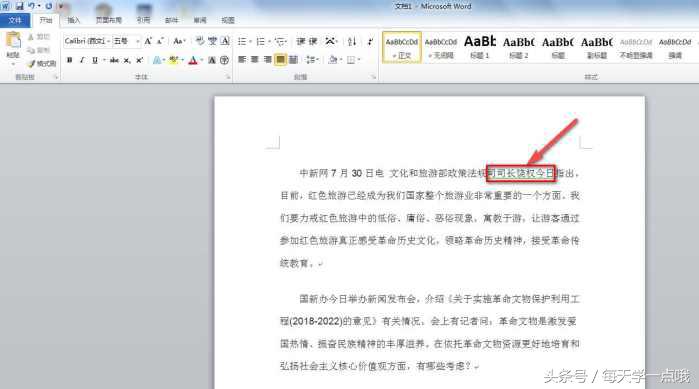This screenshot has width=699, height=389.
Task: Click the Align Left icon
Action: (x=242, y=59)
